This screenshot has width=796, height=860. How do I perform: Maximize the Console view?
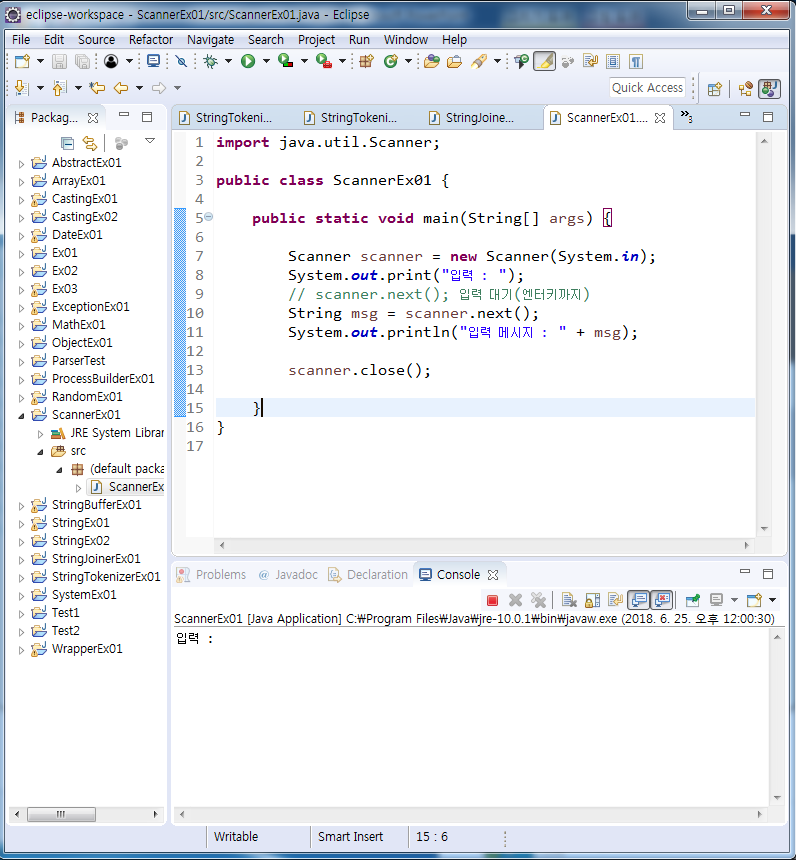click(x=768, y=574)
